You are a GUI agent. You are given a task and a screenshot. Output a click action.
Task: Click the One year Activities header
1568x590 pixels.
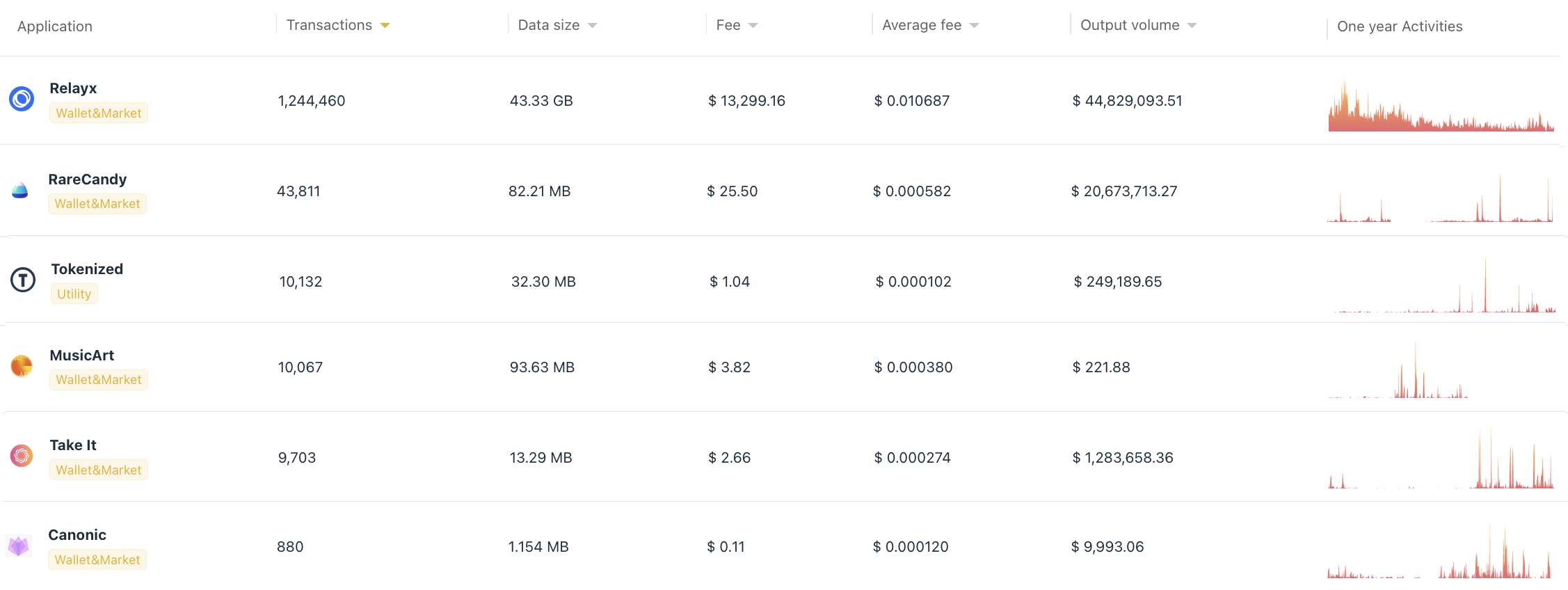tap(1400, 26)
